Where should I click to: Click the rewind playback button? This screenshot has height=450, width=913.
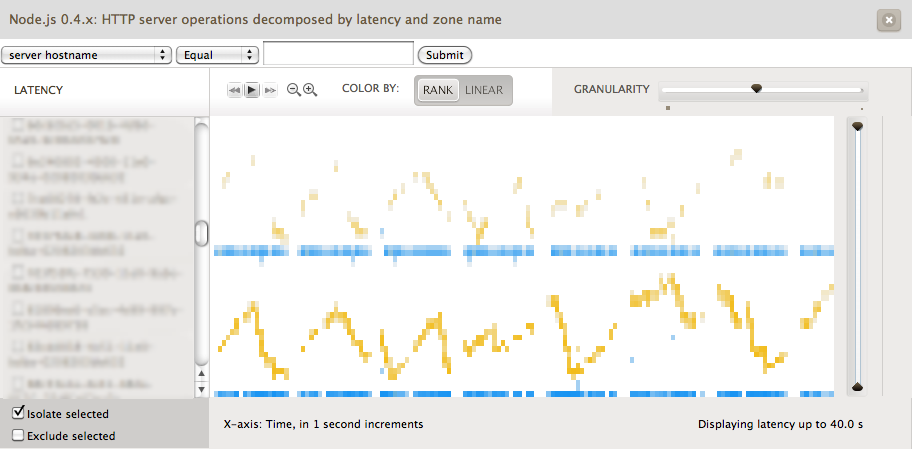(x=234, y=90)
